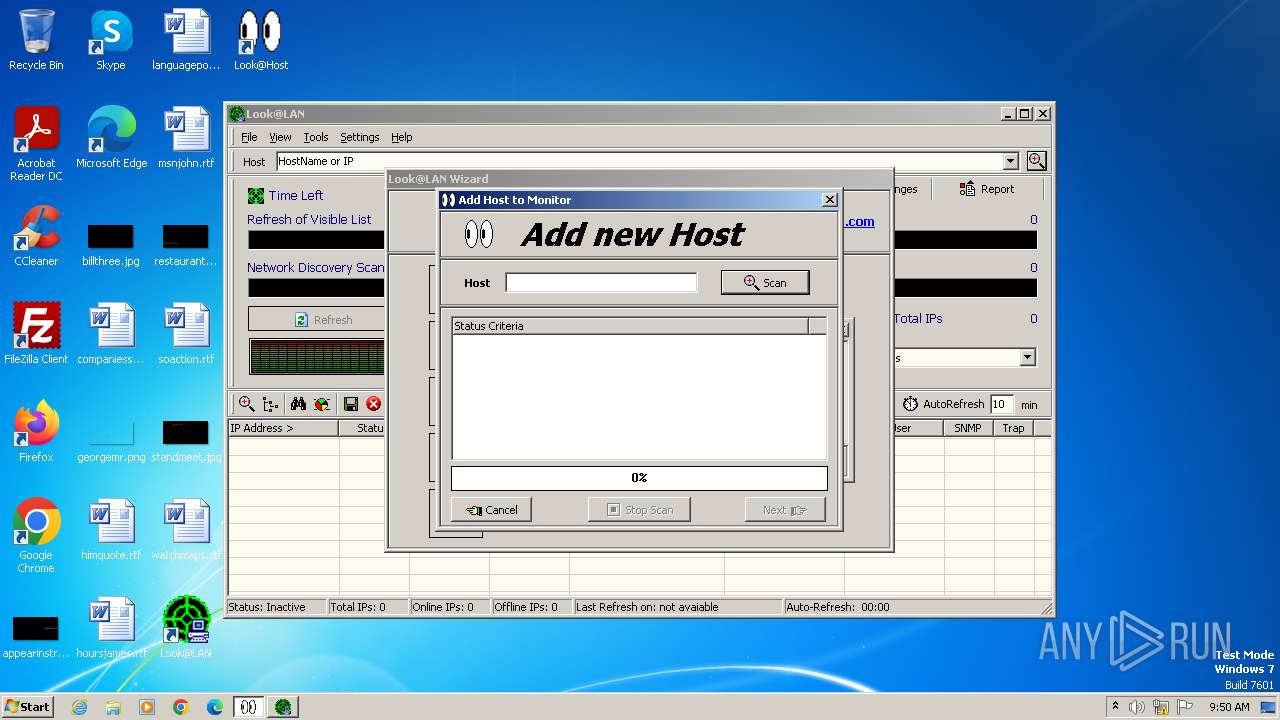This screenshot has width=1280, height=720.
Task: Open the Report tab in Look@LAN
Action: (x=986, y=189)
